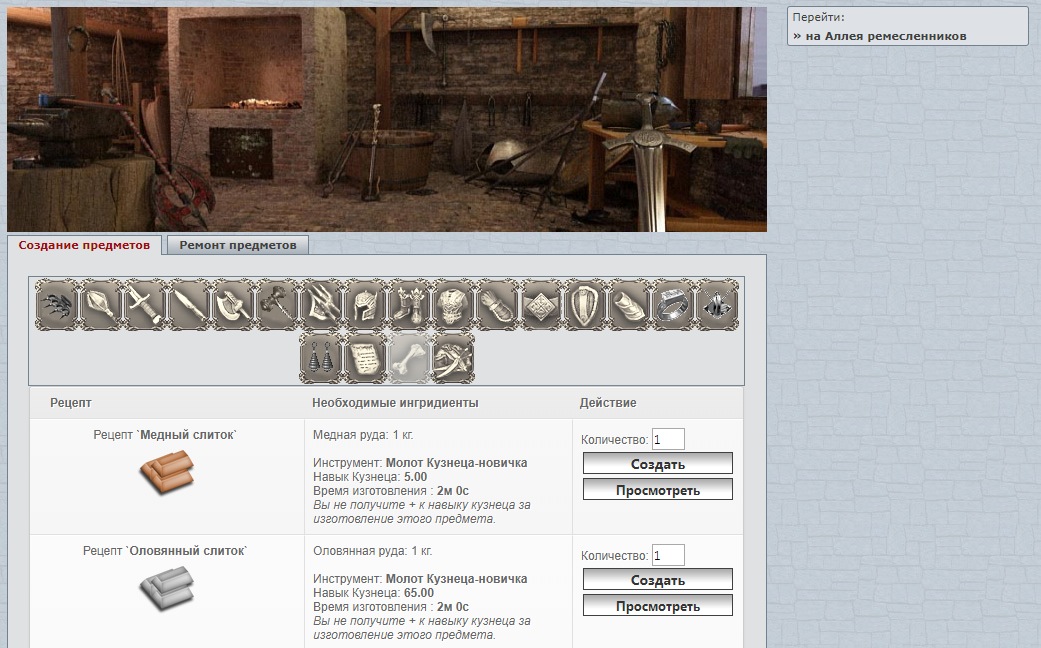
Task: Open the earrings category icon
Action: click(321, 358)
